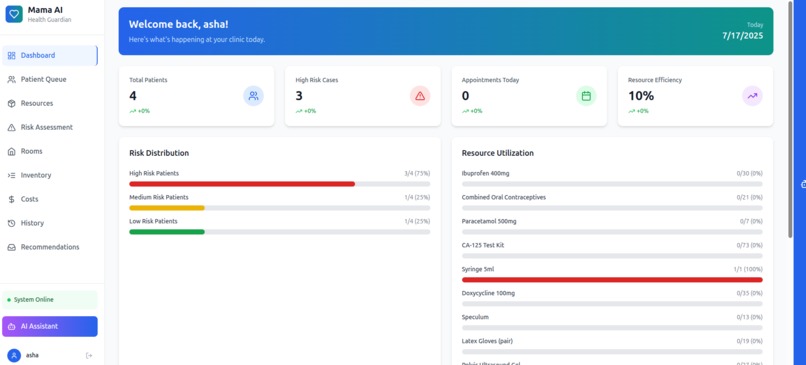This screenshot has width=806, height=365.
Task: Click the Appointments Today count 0
Action: [x=466, y=96]
